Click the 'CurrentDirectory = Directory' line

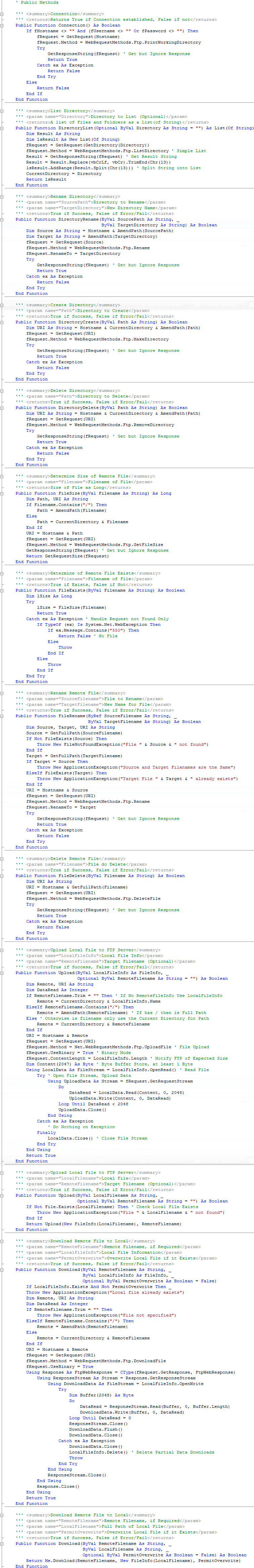click(x=64, y=174)
